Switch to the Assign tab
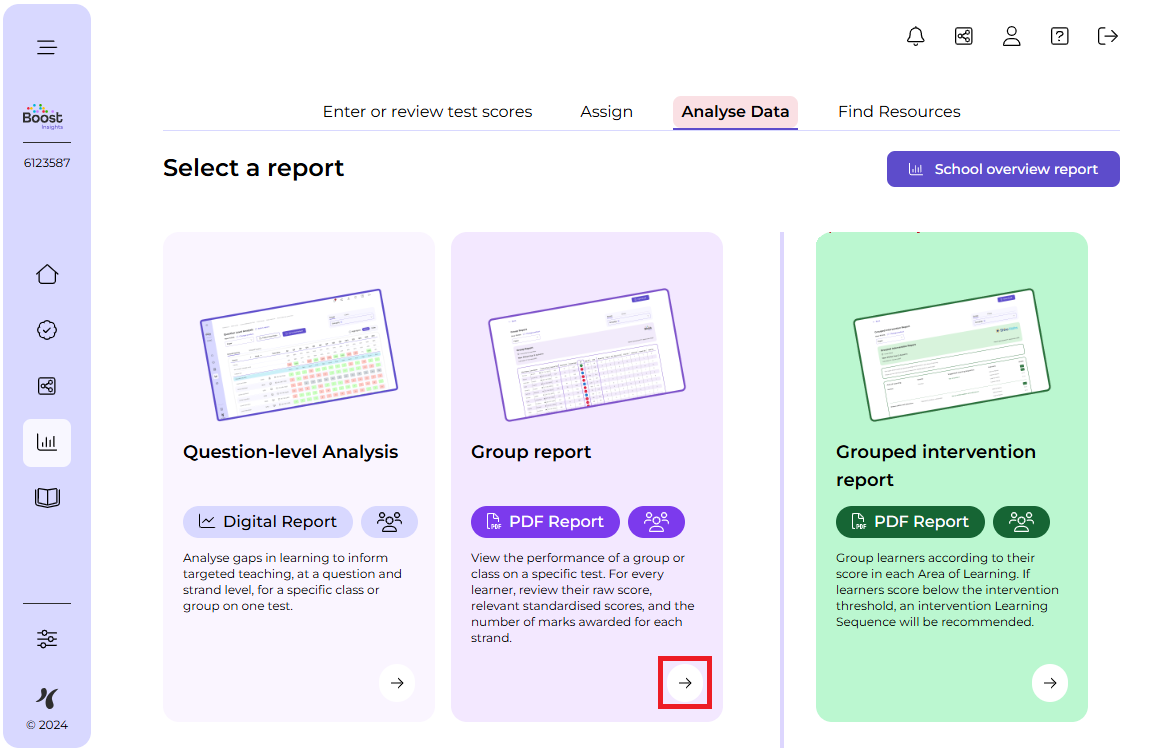The image size is (1173, 753). 606,112
